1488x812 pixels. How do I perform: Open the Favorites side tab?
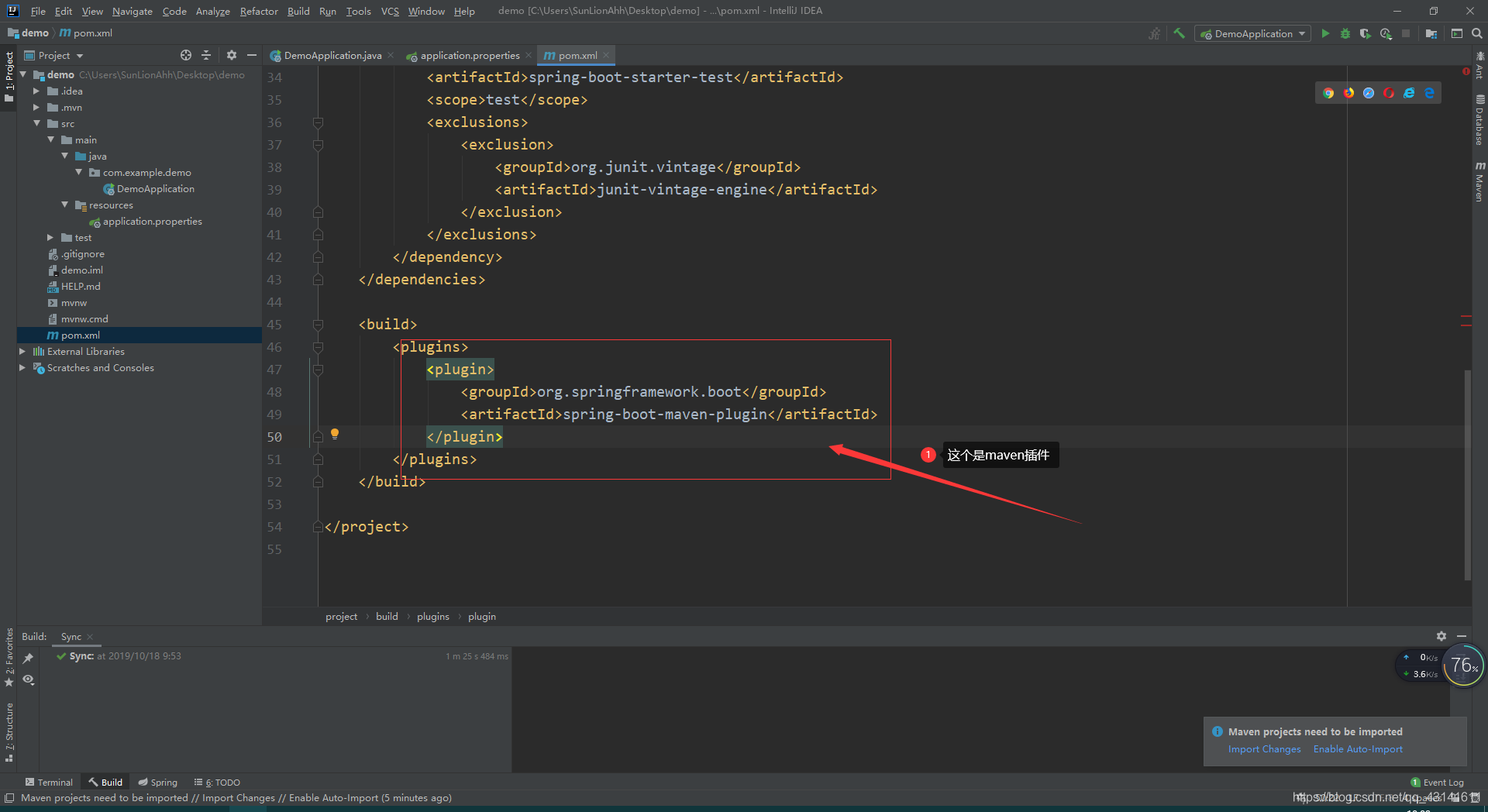pos(9,657)
